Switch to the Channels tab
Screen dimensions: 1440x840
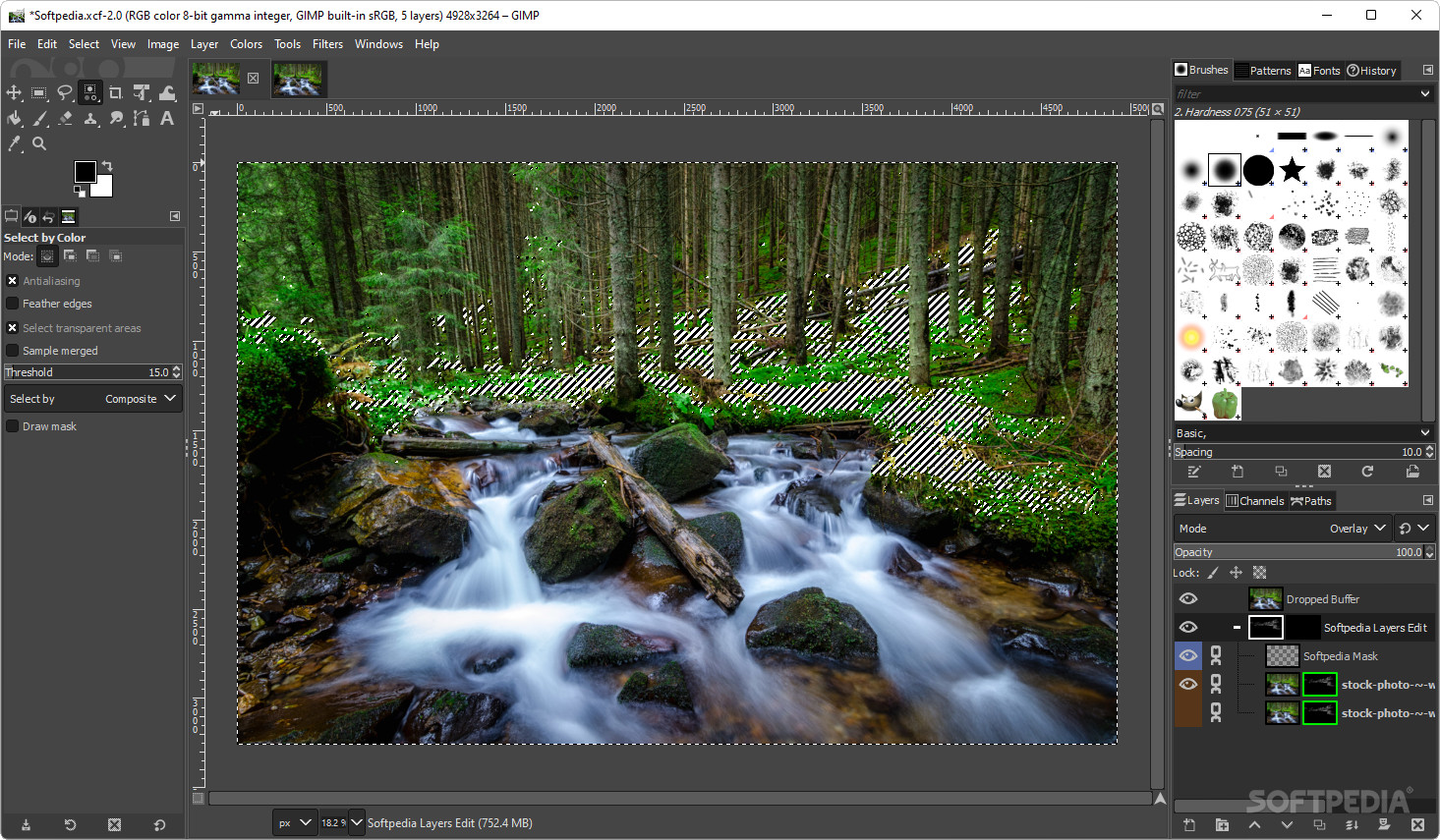(x=1255, y=501)
